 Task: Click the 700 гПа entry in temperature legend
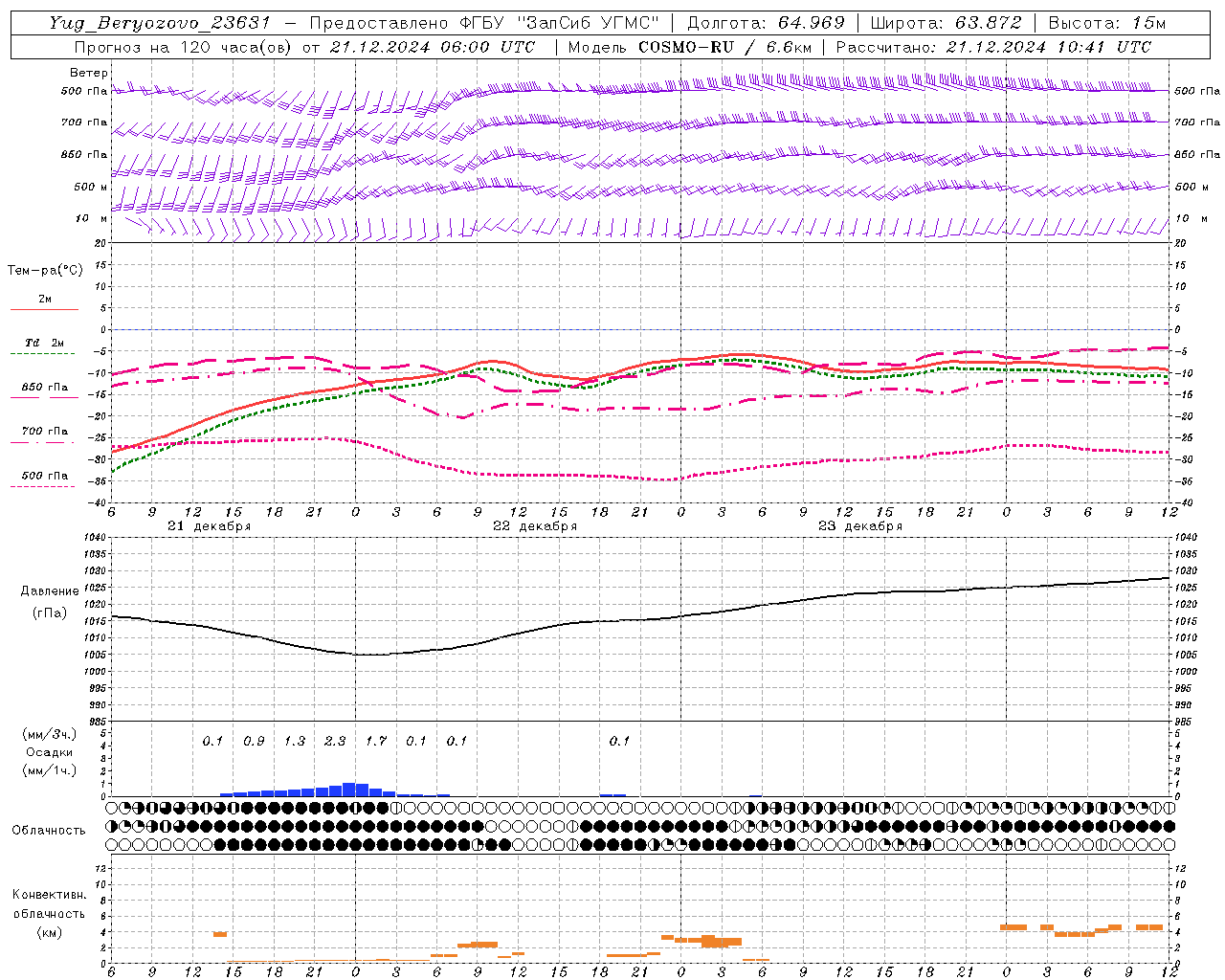click(x=45, y=431)
